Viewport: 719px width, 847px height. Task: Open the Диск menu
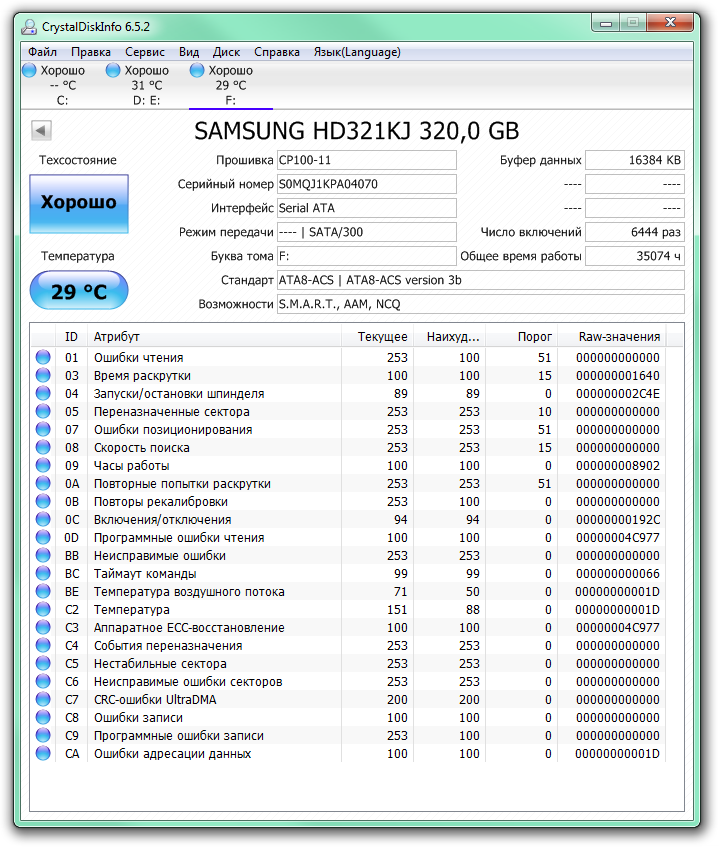[226, 52]
